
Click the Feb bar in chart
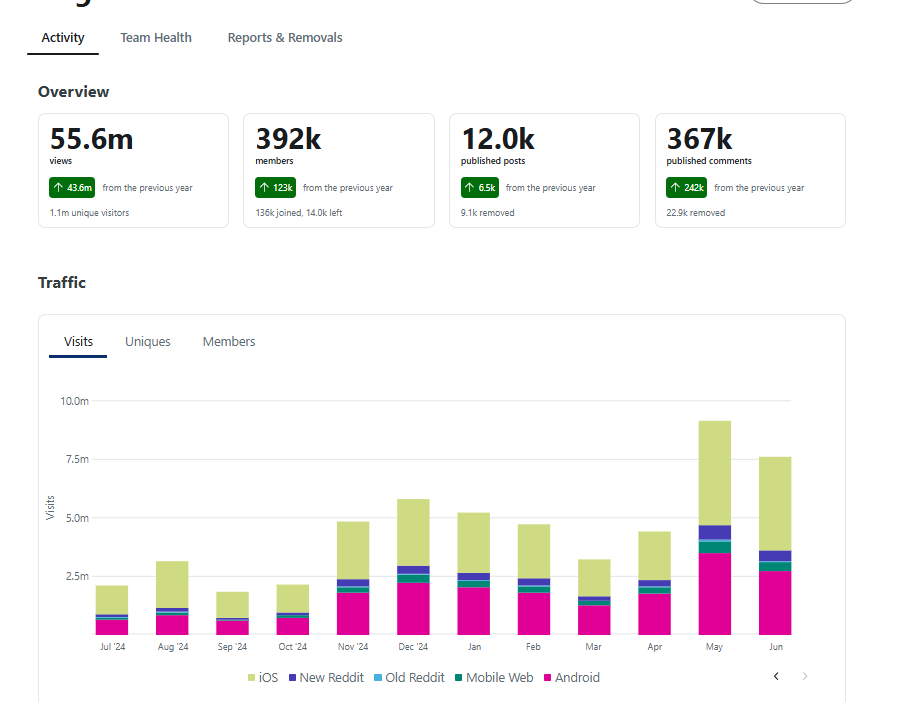point(534,580)
